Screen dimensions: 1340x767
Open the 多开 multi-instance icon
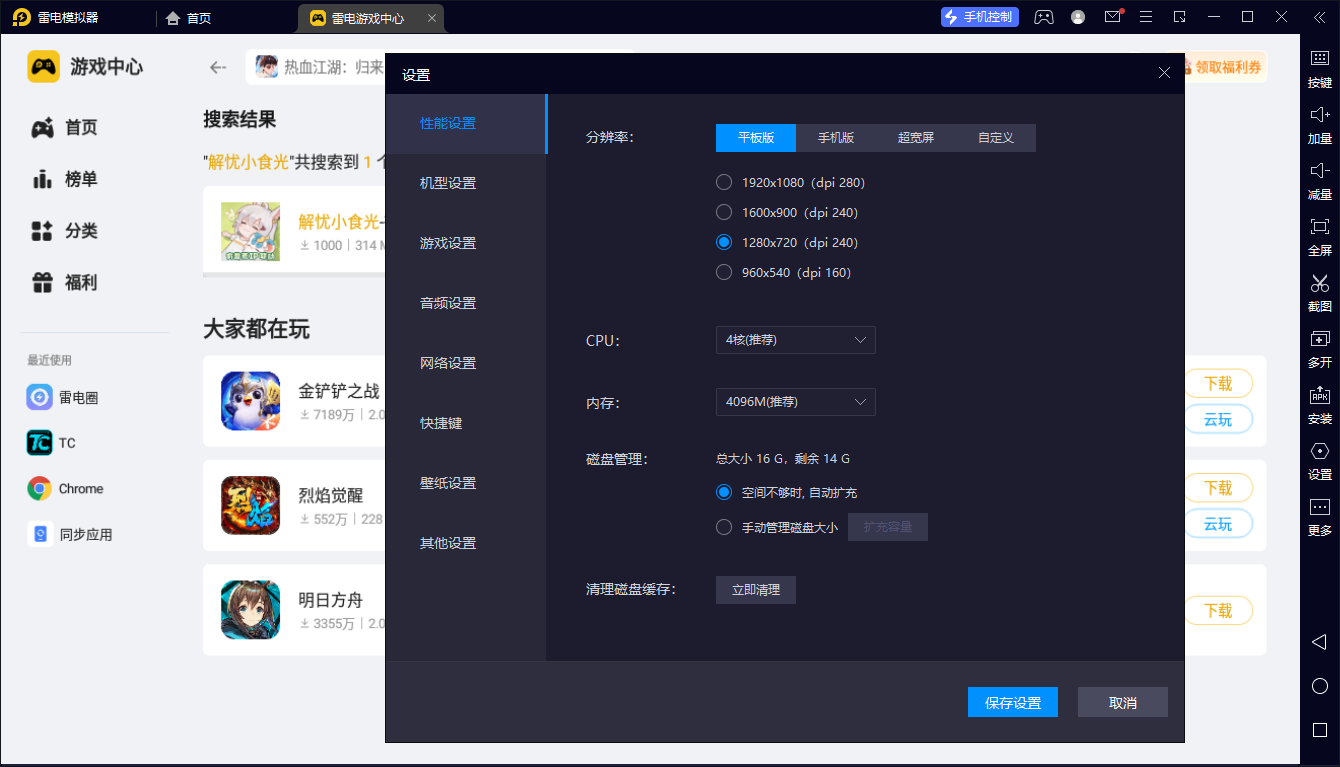[1319, 340]
